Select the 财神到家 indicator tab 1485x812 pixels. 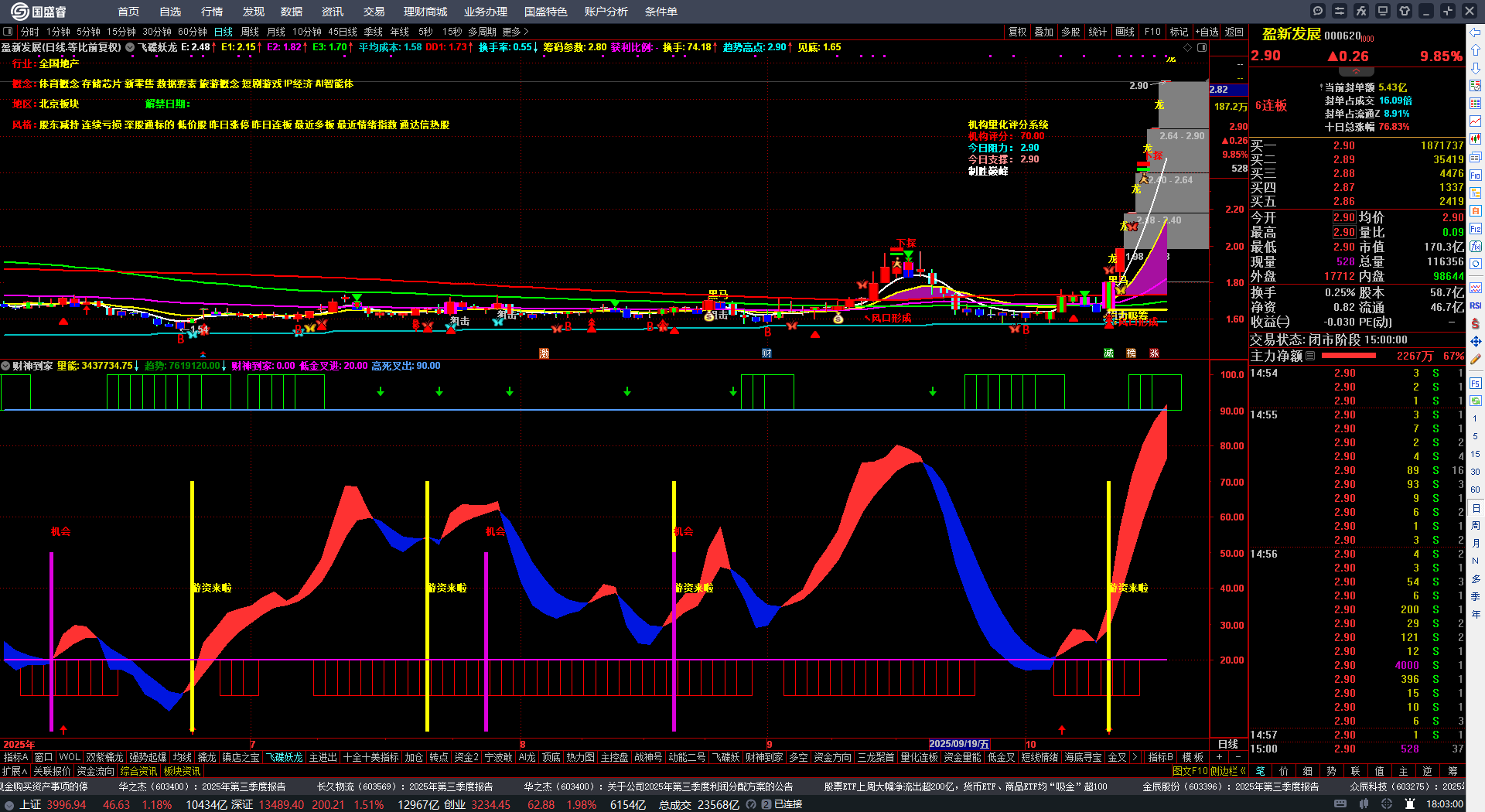click(763, 757)
